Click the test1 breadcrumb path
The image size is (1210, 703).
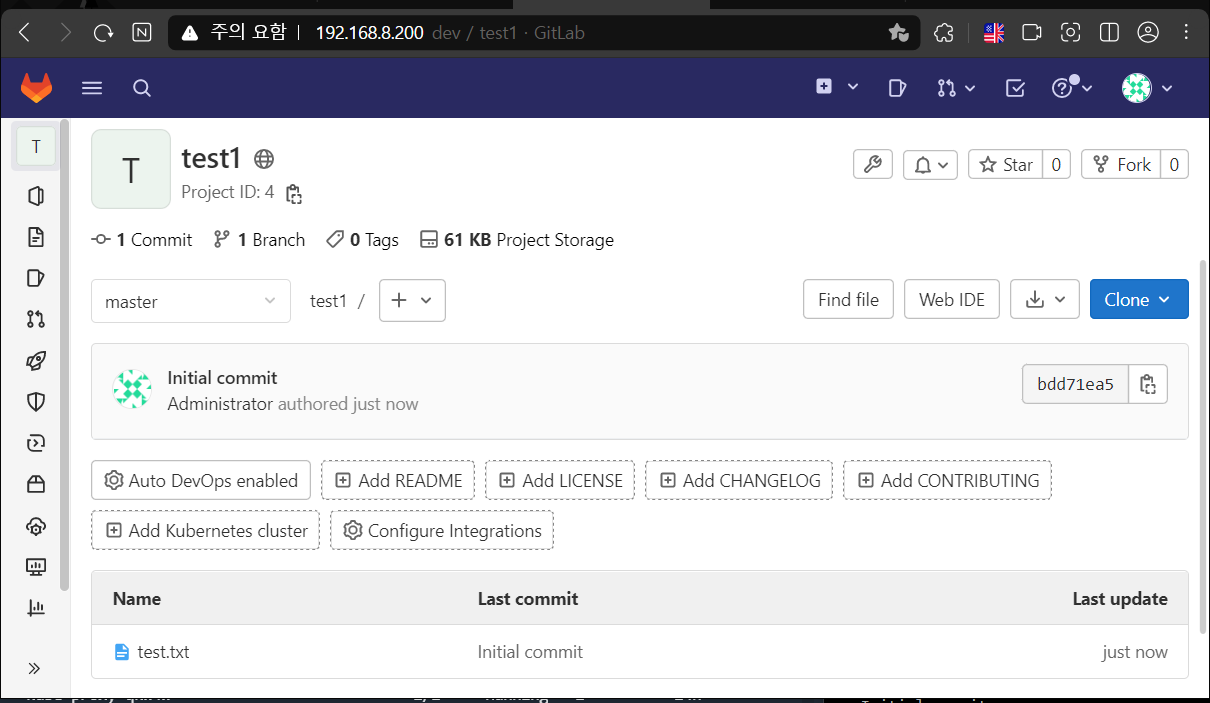(x=328, y=301)
